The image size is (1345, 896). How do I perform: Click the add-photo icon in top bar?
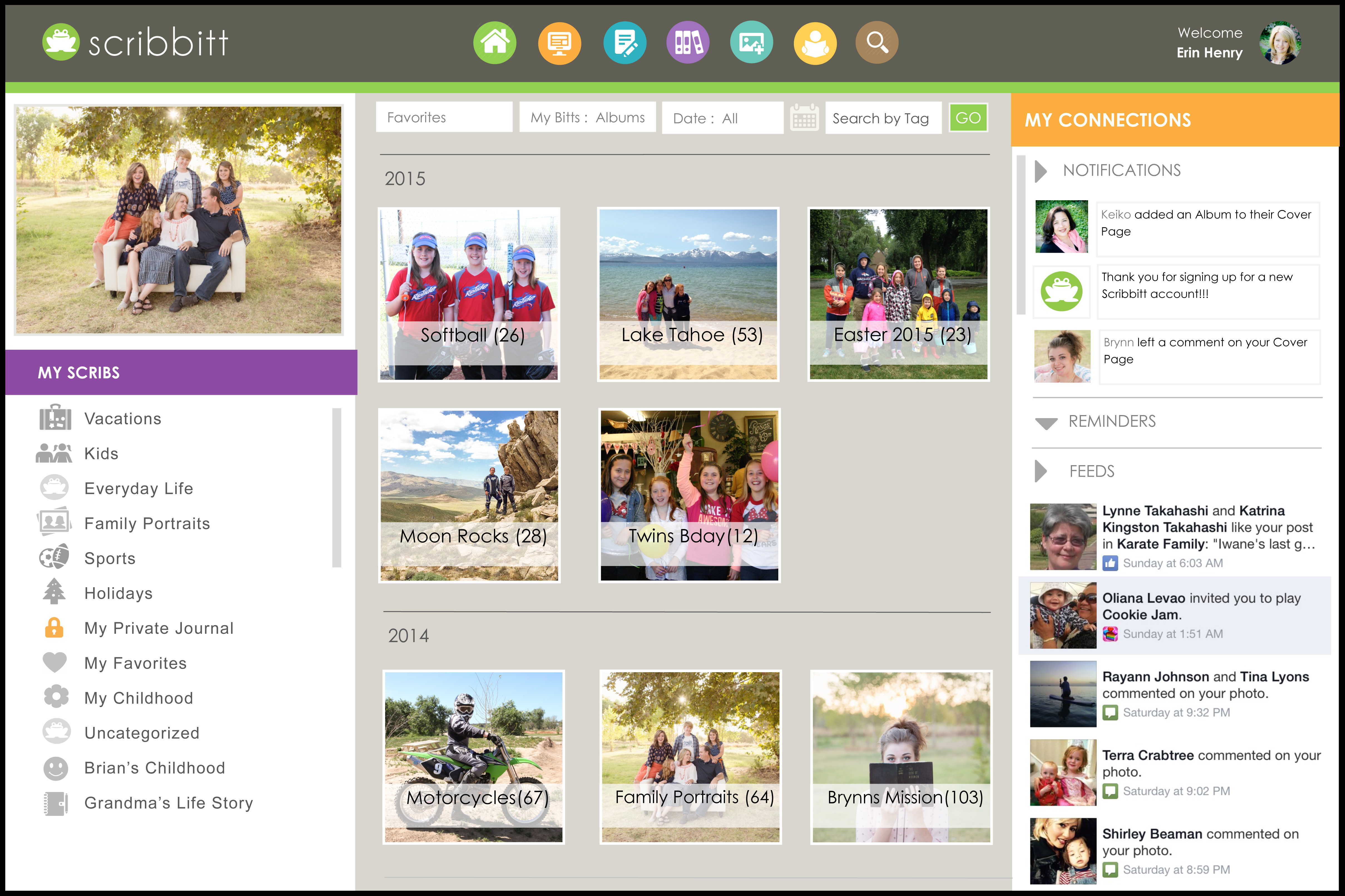[751, 43]
